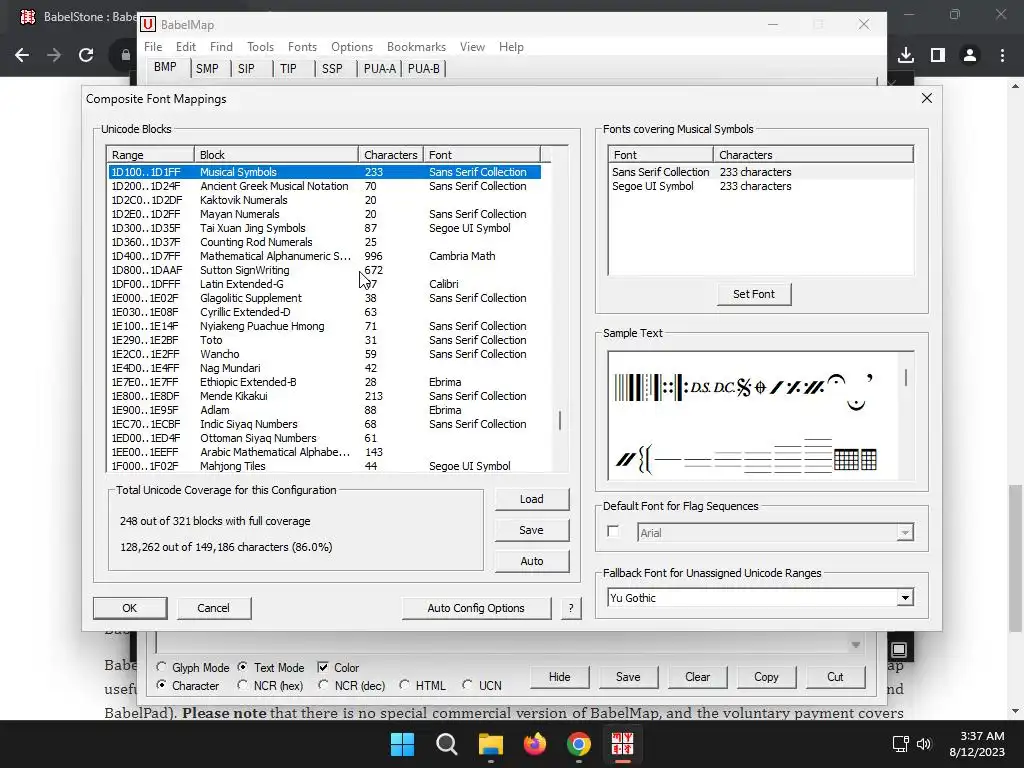Screen dimensions: 1024x768
Task: Select HTML radio button
Action: (404, 686)
